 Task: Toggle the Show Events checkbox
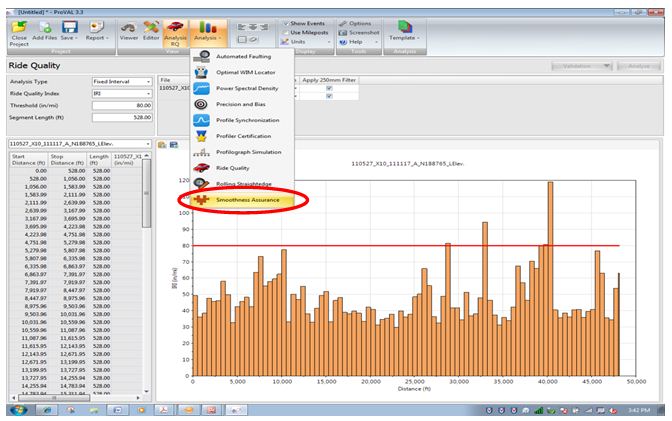point(285,24)
